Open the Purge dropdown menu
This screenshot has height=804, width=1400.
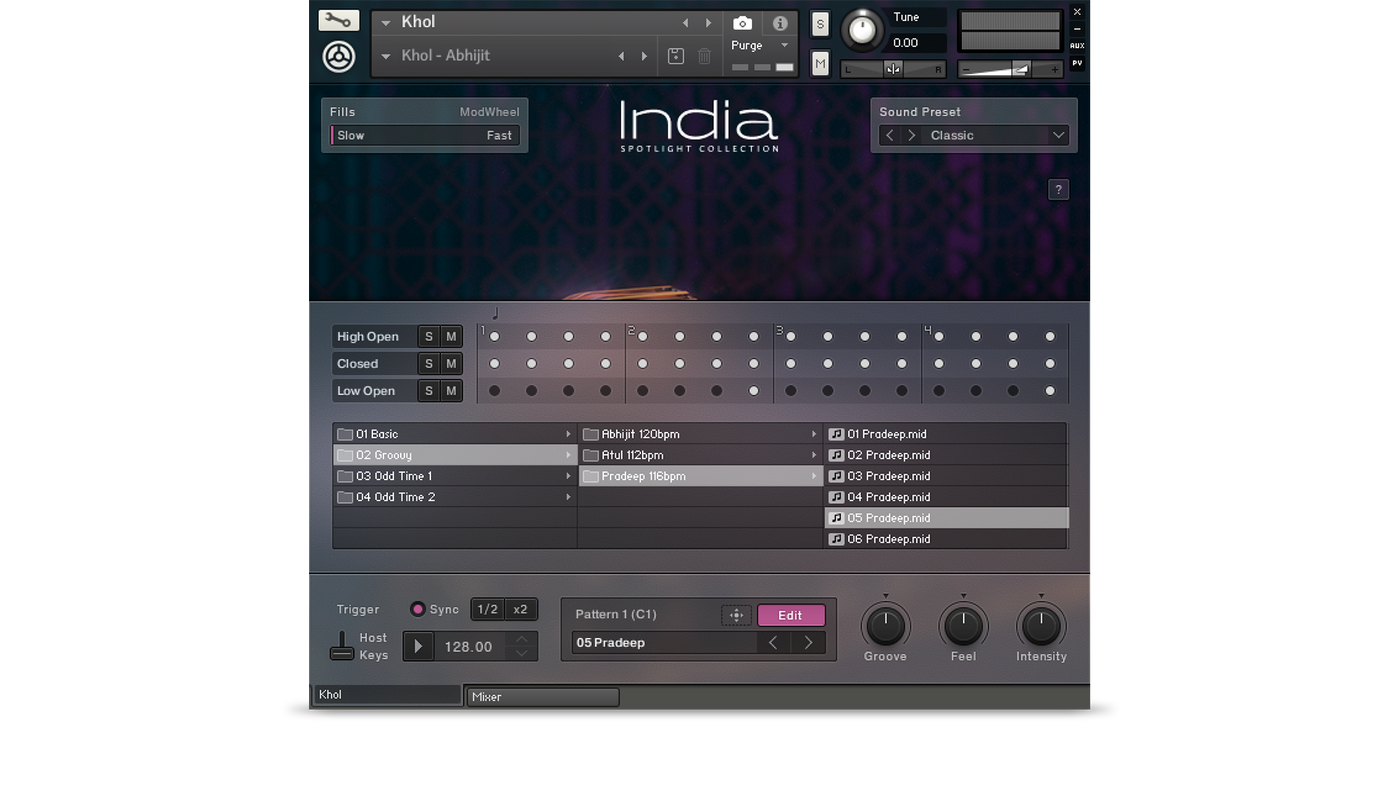pyautogui.click(x=785, y=46)
